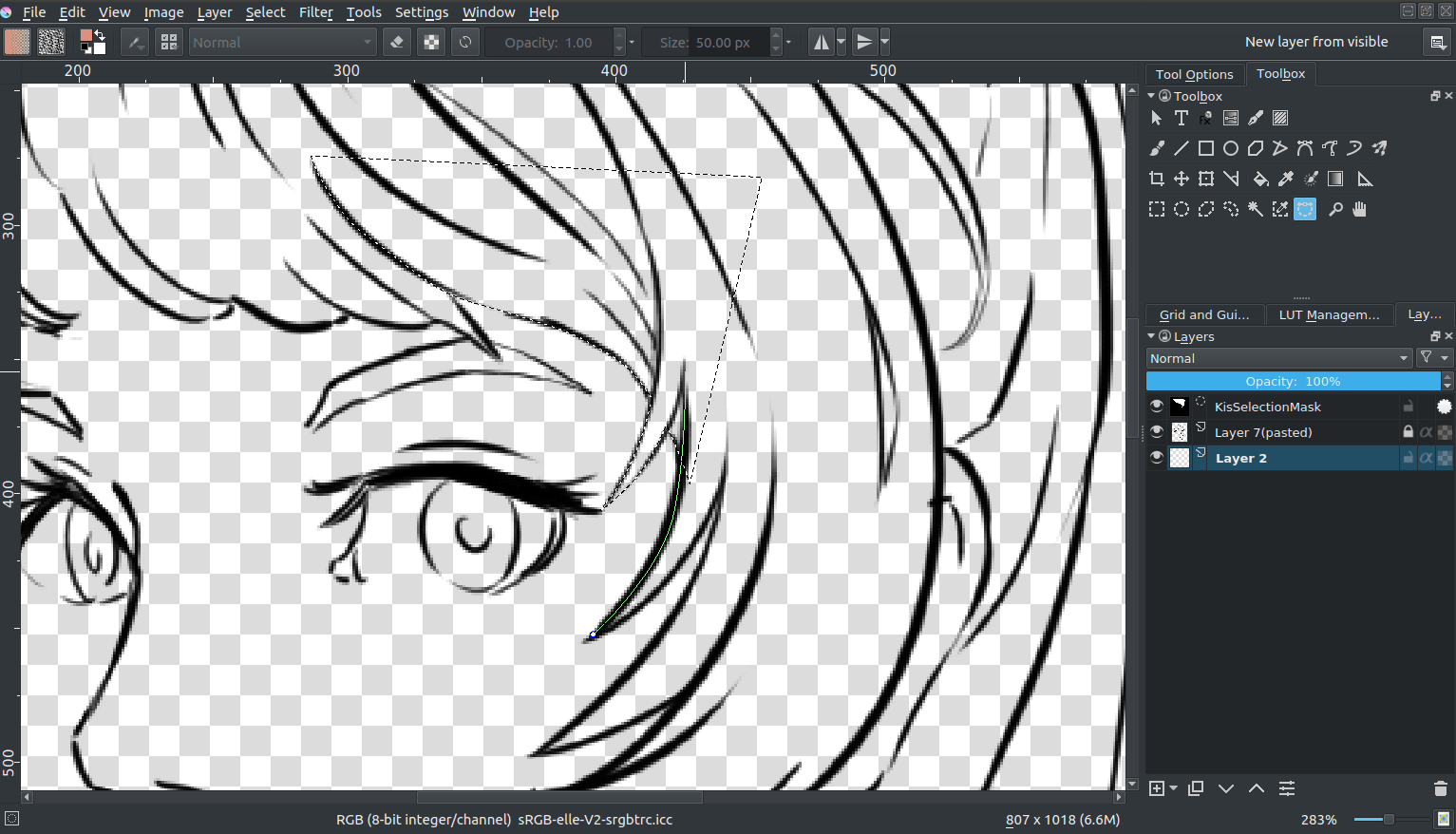Open the brush blending mode dropdown
The height and width of the screenshot is (834, 1456).
click(x=282, y=42)
